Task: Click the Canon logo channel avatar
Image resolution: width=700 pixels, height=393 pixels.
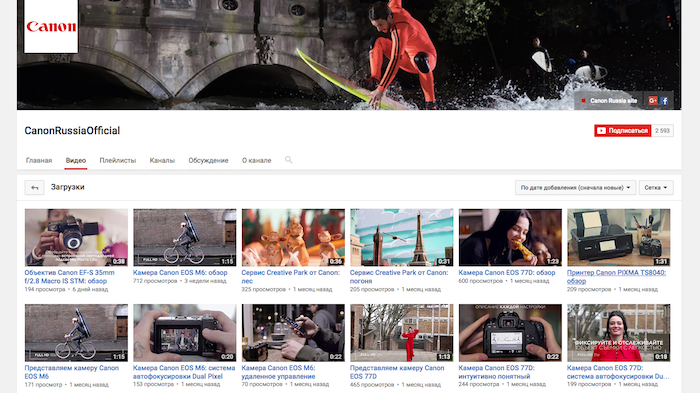Action: click(51, 26)
